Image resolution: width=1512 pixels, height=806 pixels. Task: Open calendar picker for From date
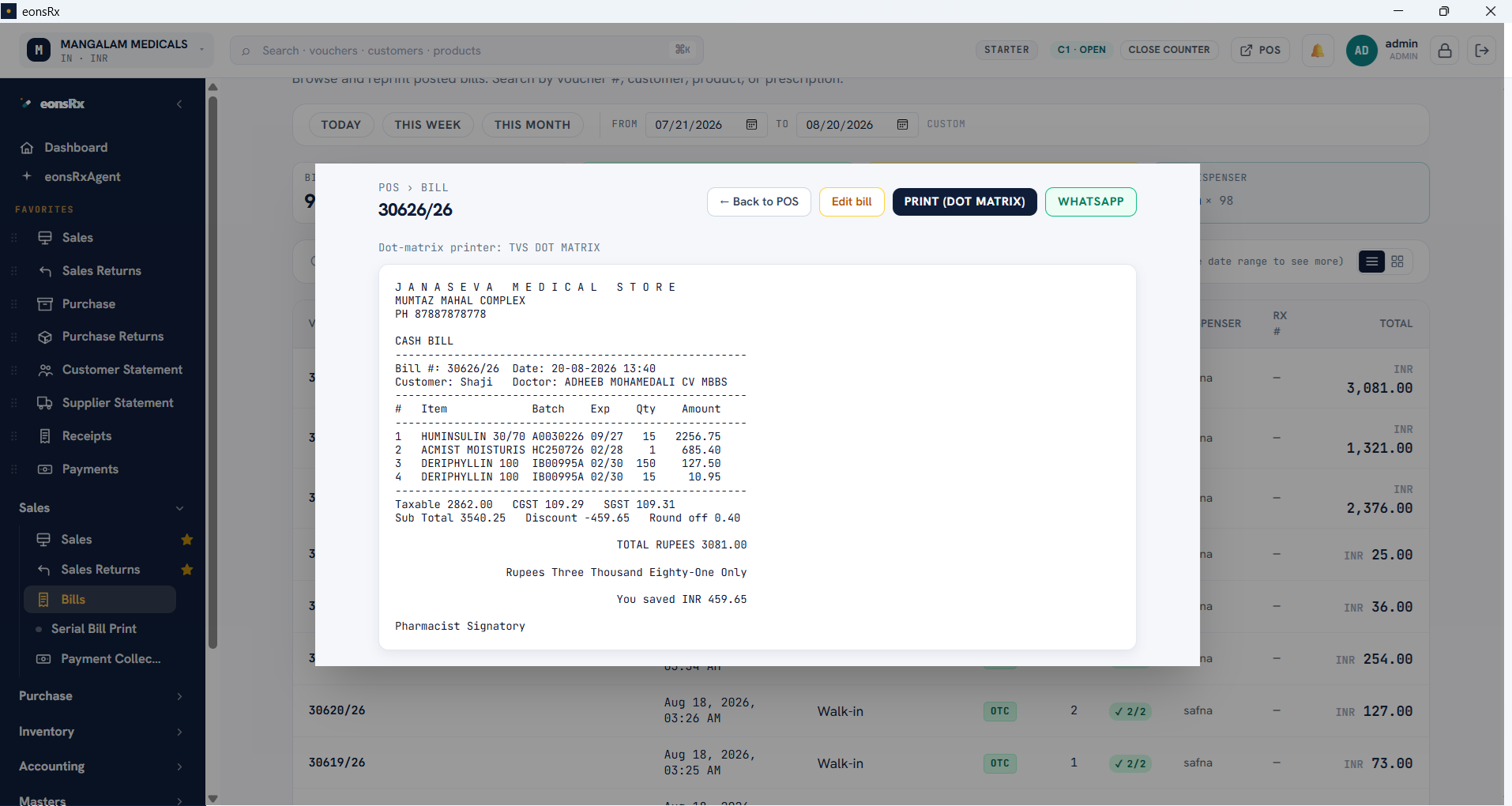pyautogui.click(x=752, y=125)
